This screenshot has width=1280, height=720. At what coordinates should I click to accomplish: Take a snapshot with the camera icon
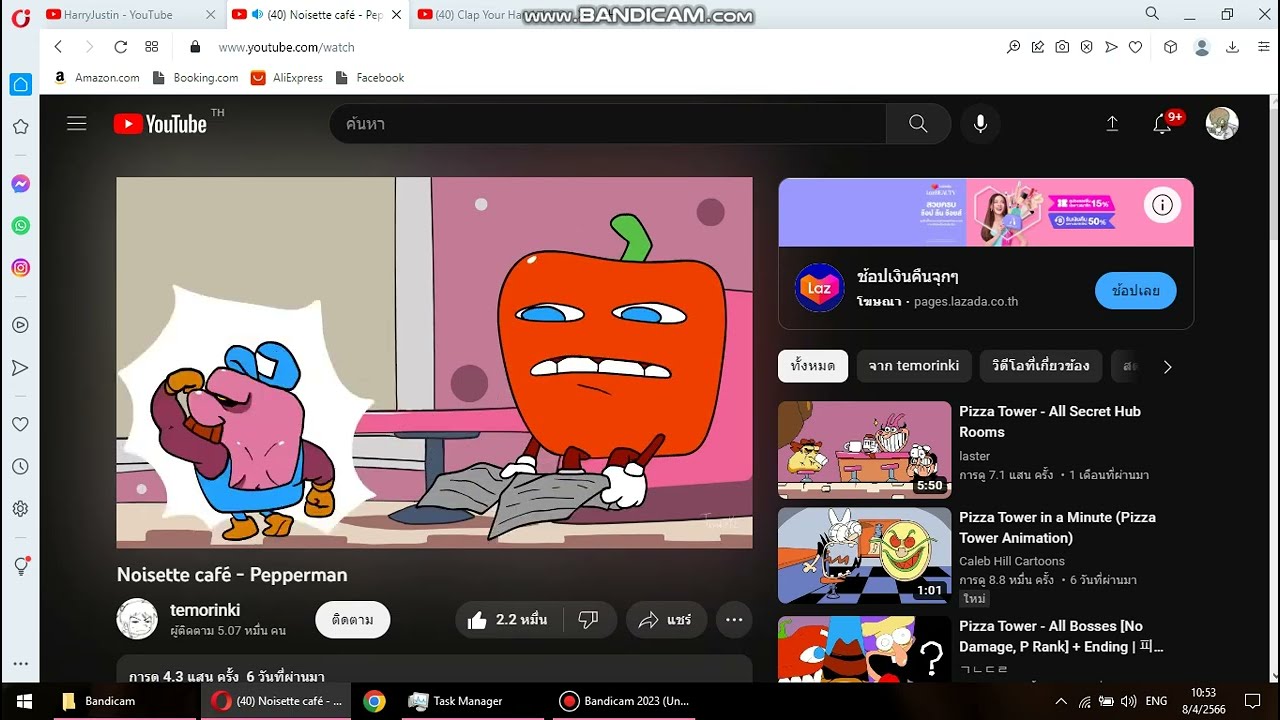coord(1062,47)
